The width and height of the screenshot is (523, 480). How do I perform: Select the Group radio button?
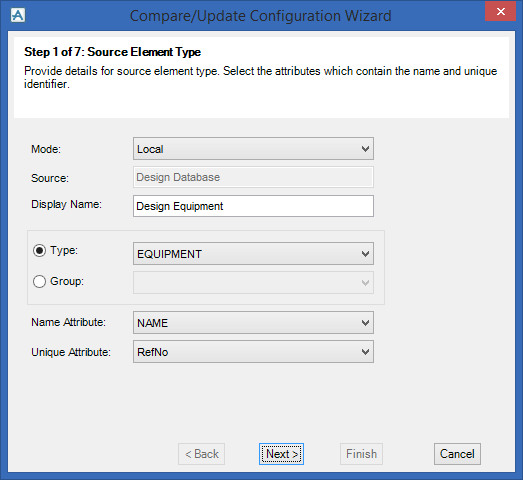point(39,282)
